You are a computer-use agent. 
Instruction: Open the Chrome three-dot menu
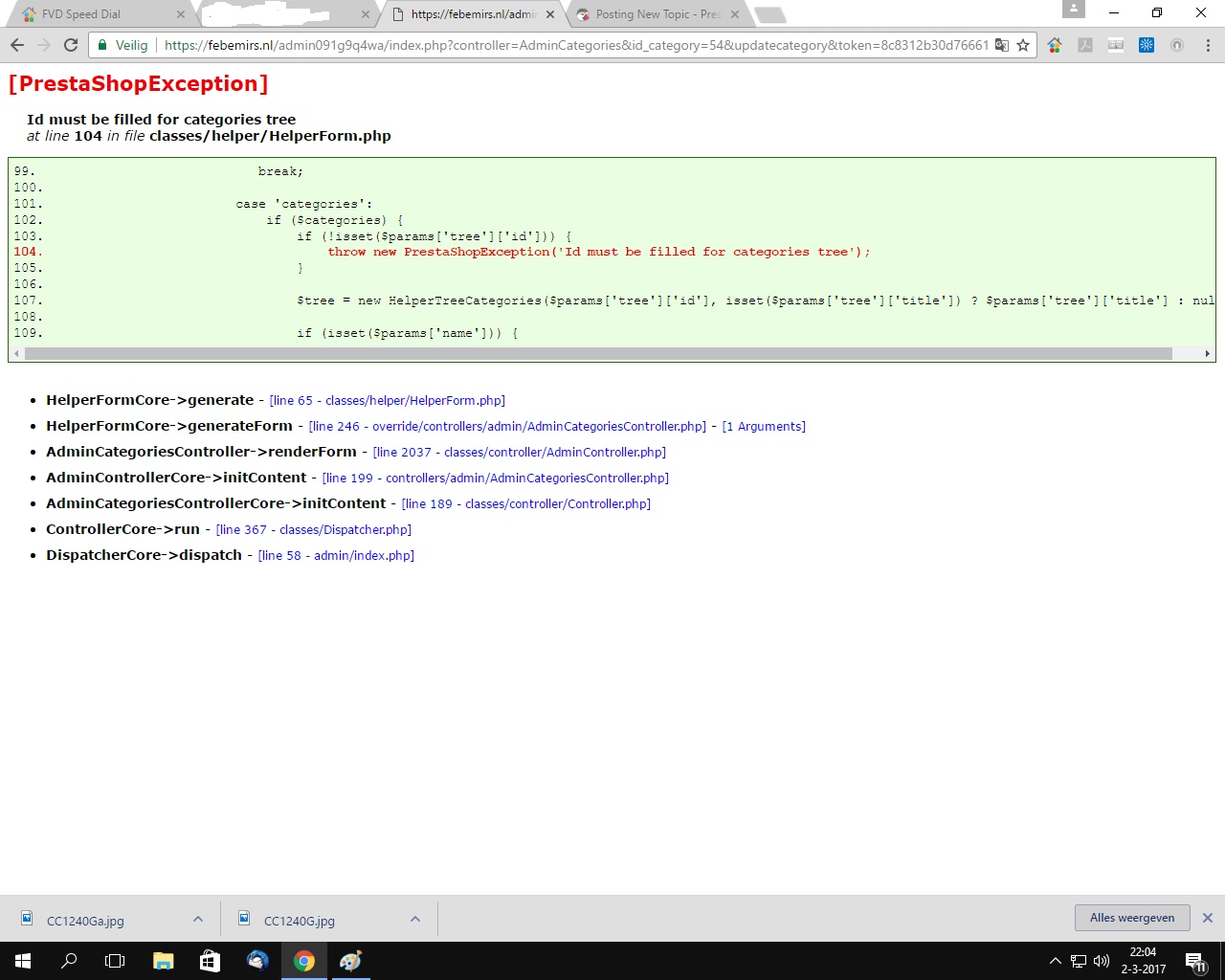click(1208, 45)
